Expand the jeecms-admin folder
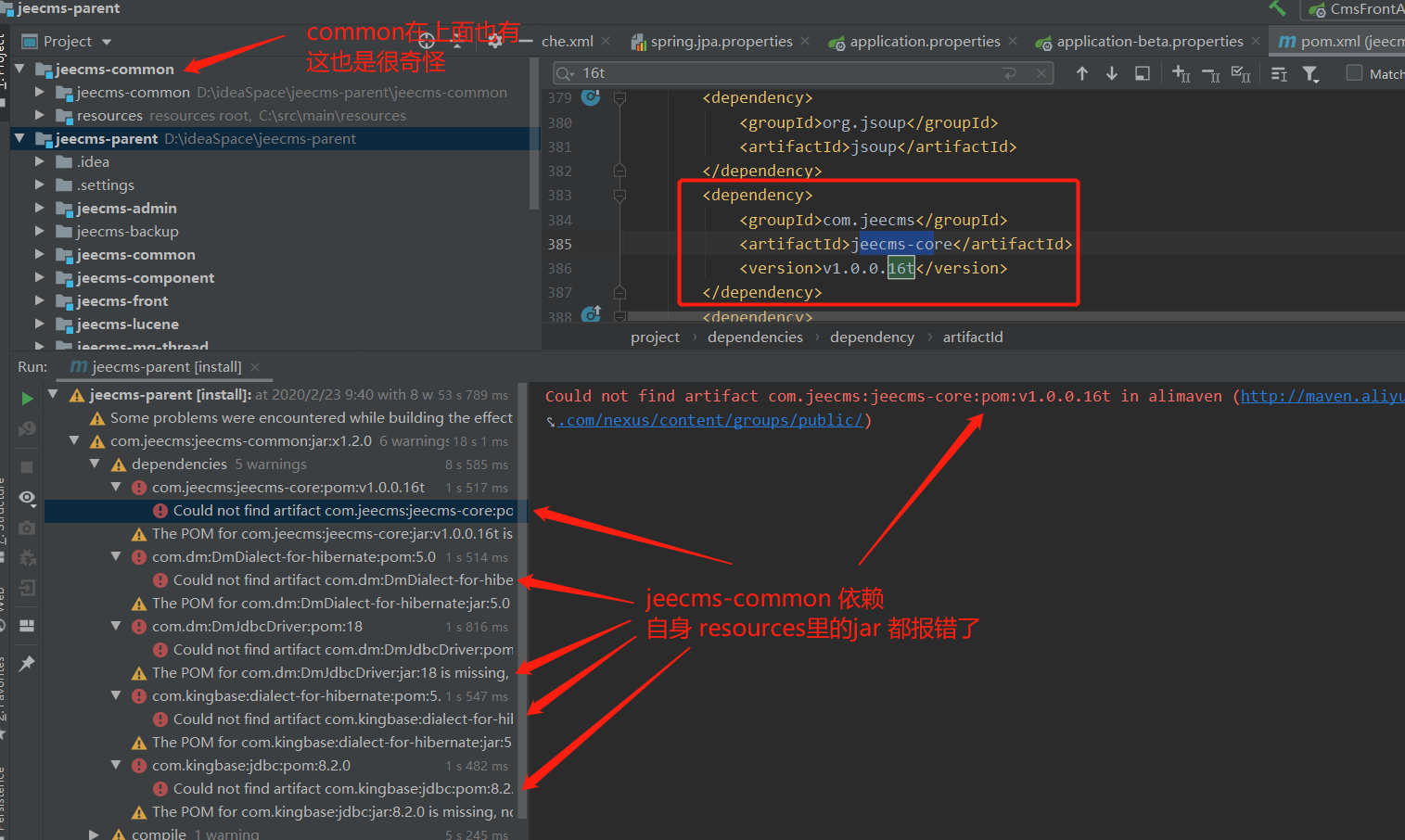Screen dimensions: 1405x840 click(x=39, y=209)
